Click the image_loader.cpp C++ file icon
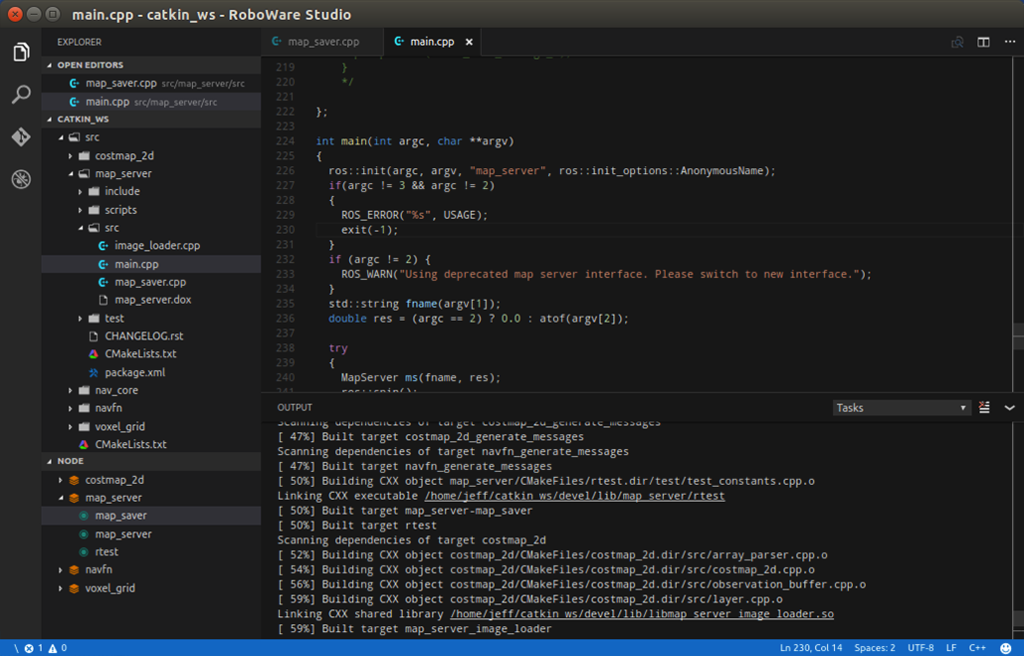Image resolution: width=1024 pixels, height=656 pixels. coord(103,246)
